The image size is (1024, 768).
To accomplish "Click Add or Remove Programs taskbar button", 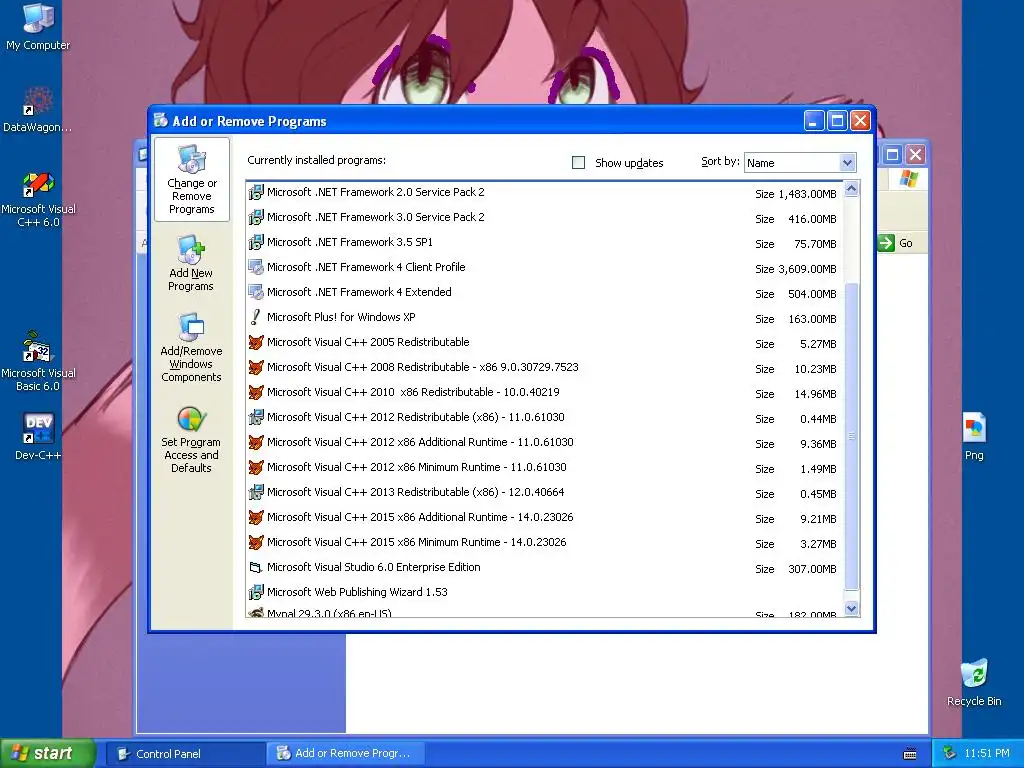I will [346, 754].
